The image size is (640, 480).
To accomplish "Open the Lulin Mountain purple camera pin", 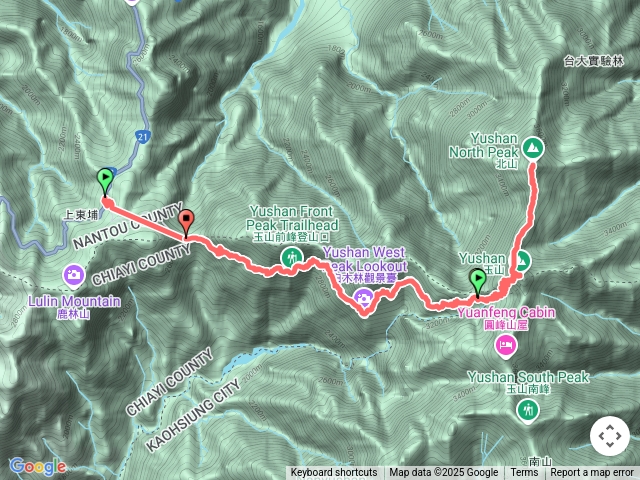I will pos(74,276).
